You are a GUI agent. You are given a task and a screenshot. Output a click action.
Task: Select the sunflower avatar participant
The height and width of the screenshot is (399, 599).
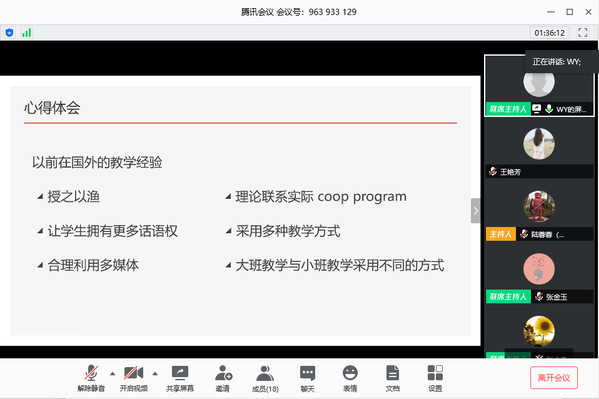539,331
